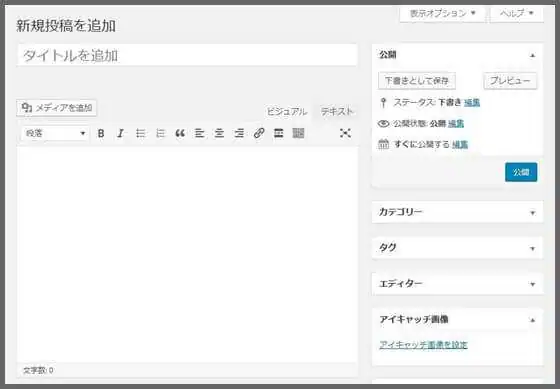Click アイキャッチ画像を設定 link

[x=423, y=345]
